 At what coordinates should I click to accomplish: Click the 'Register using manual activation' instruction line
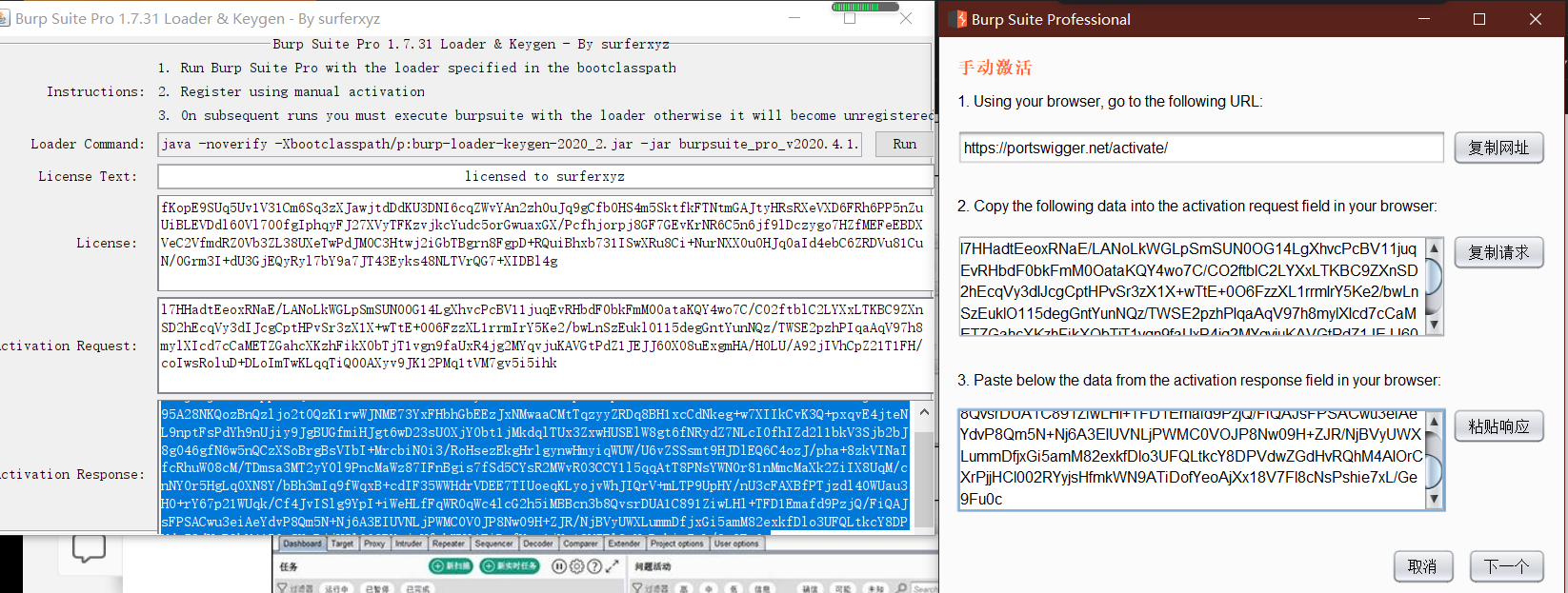291,92
